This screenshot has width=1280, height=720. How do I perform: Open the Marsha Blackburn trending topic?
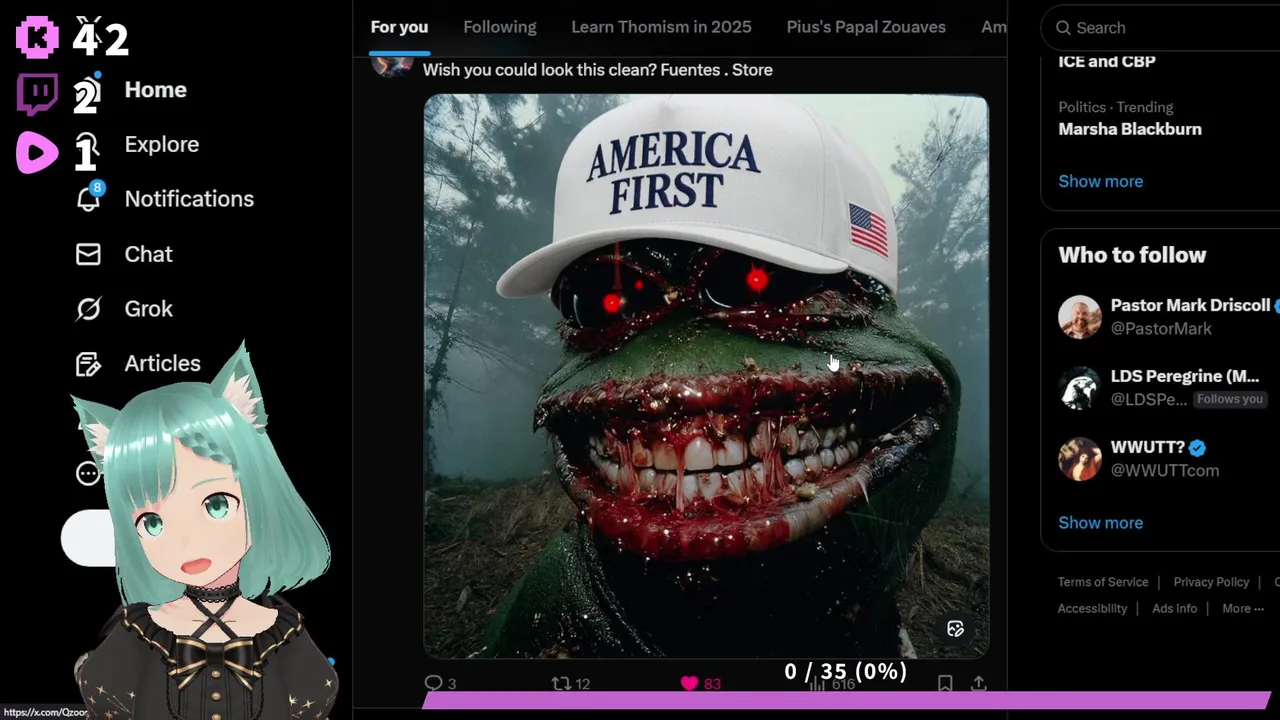click(x=1130, y=129)
